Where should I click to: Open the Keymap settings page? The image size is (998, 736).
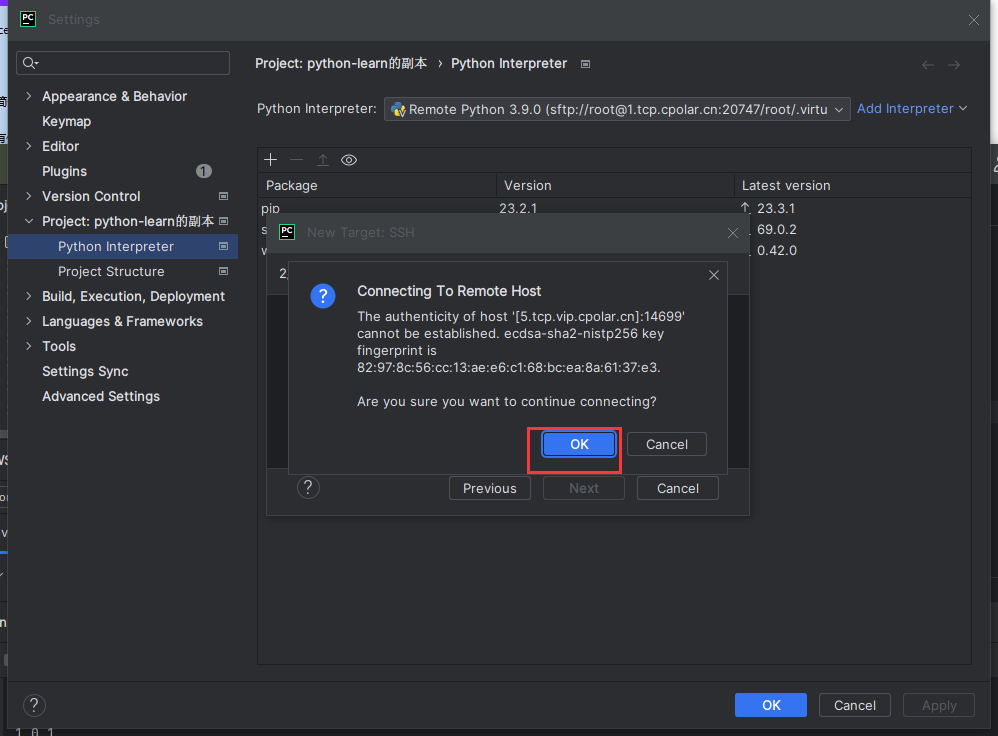(66, 121)
